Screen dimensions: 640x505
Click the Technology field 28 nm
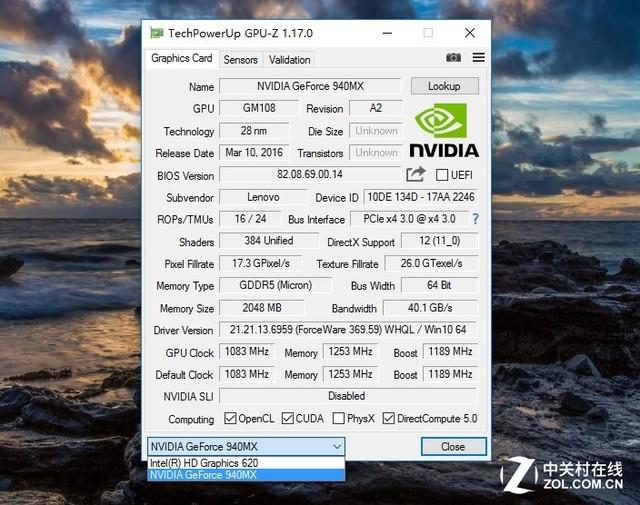pos(254,131)
